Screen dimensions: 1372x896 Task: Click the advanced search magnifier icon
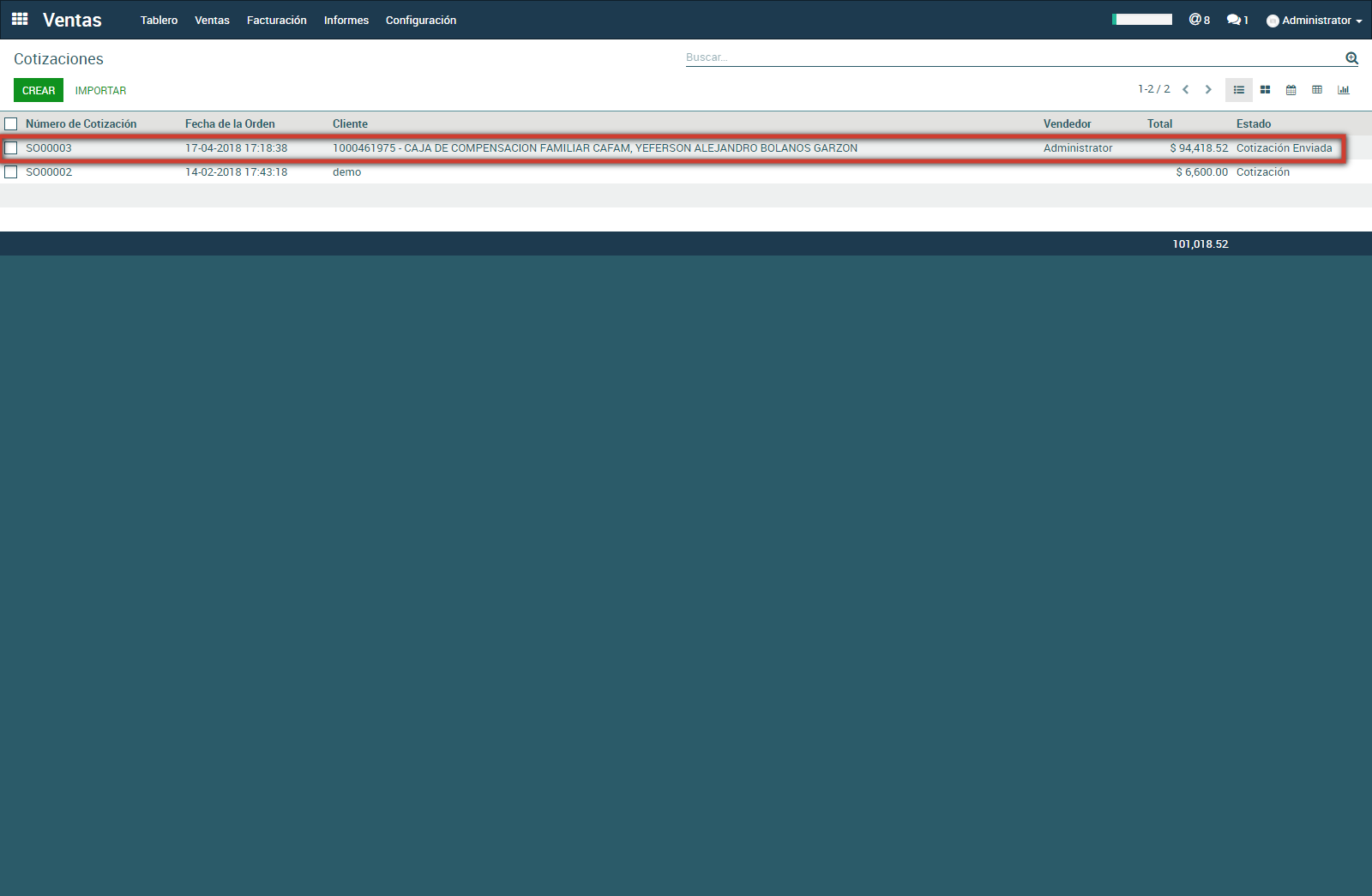[x=1351, y=58]
